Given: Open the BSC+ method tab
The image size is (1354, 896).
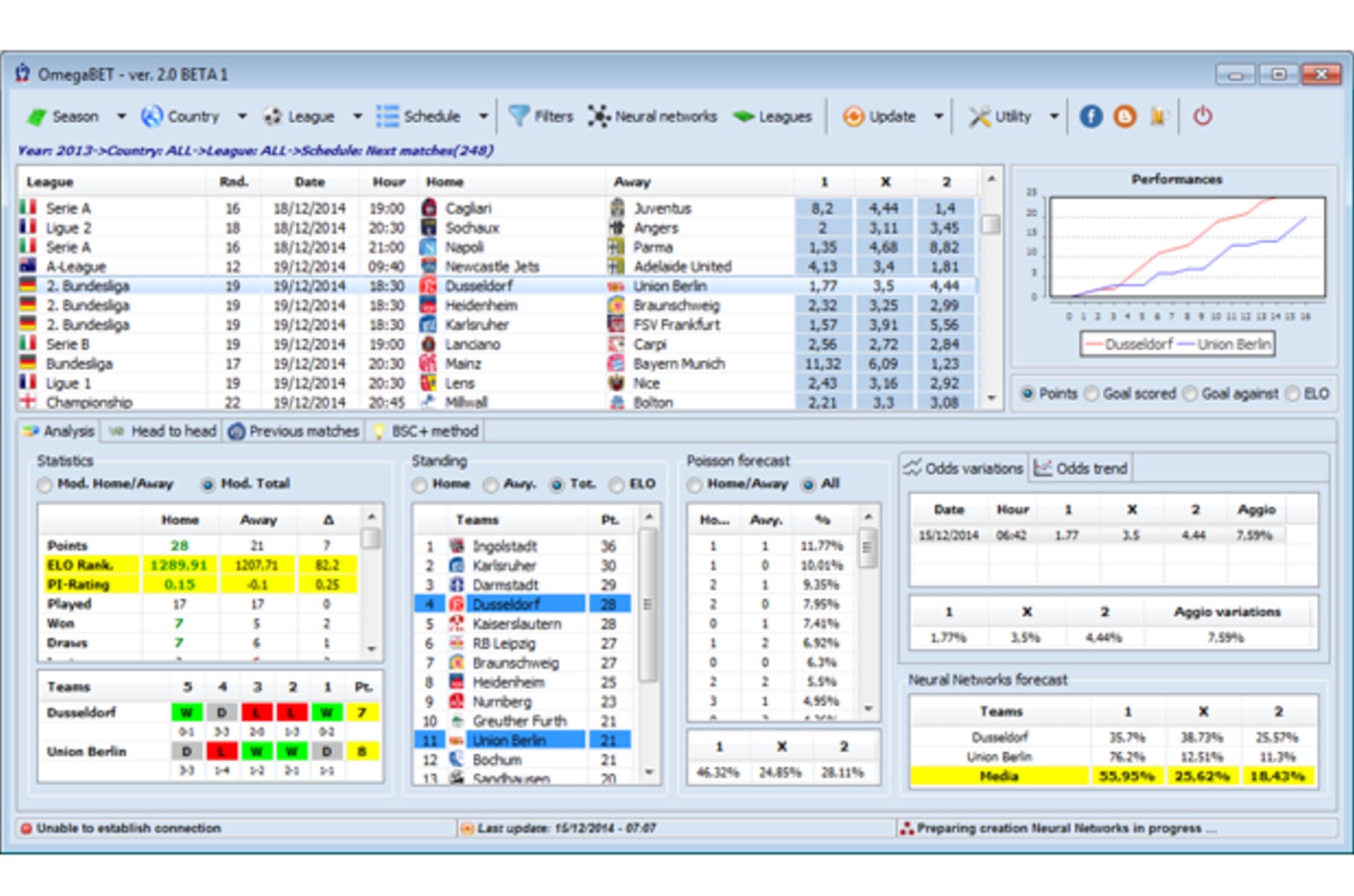Looking at the screenshot, I should pos(425,432).
